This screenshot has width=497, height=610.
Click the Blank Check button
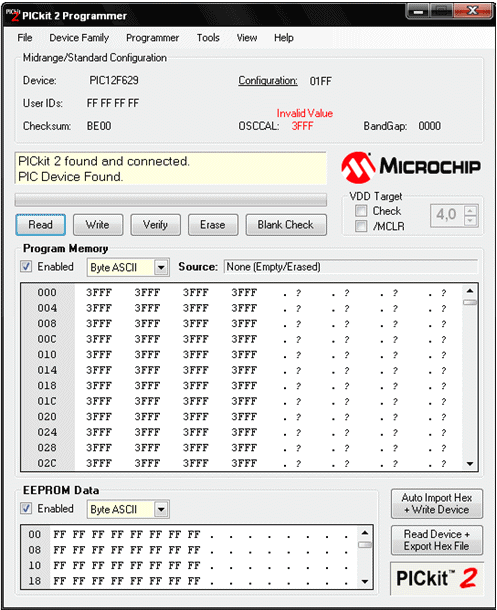(286, 225)
